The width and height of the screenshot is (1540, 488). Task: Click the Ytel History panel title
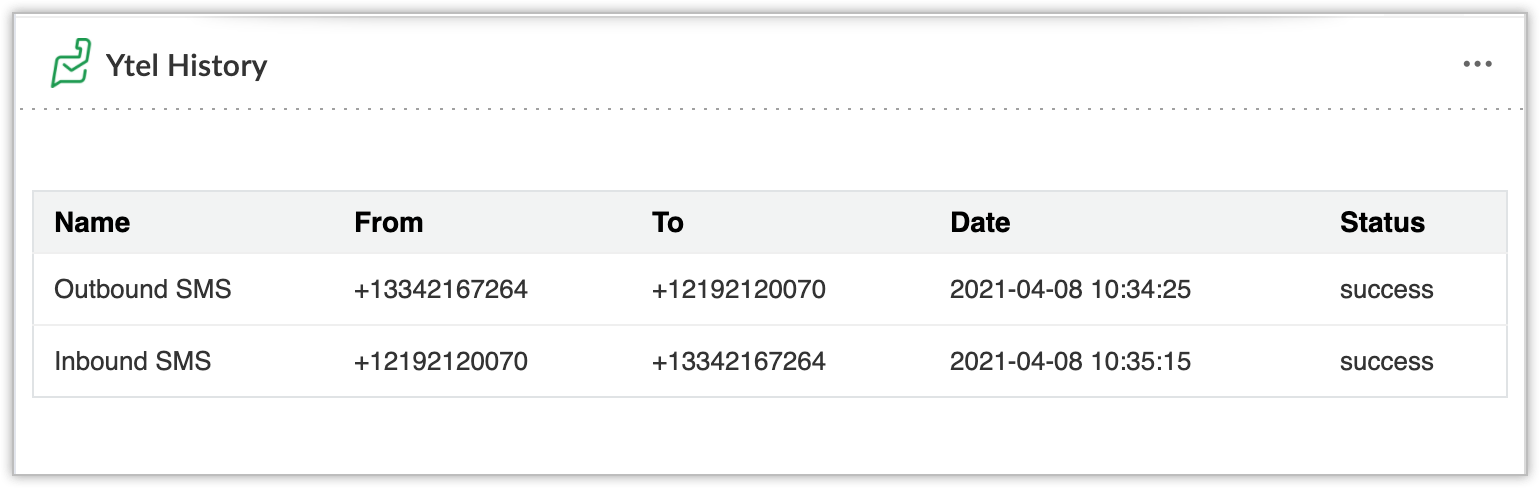point(187,66)
